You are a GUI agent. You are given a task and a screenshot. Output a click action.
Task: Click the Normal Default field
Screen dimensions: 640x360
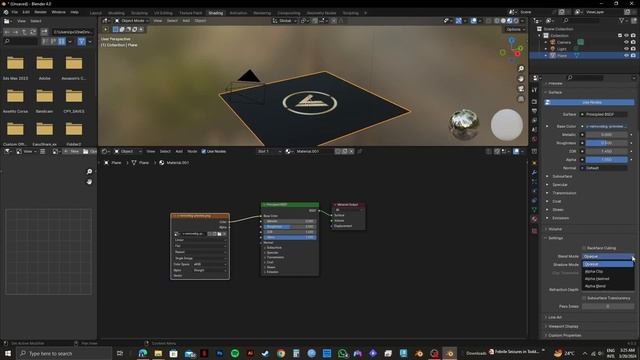[x=604, y=168]
